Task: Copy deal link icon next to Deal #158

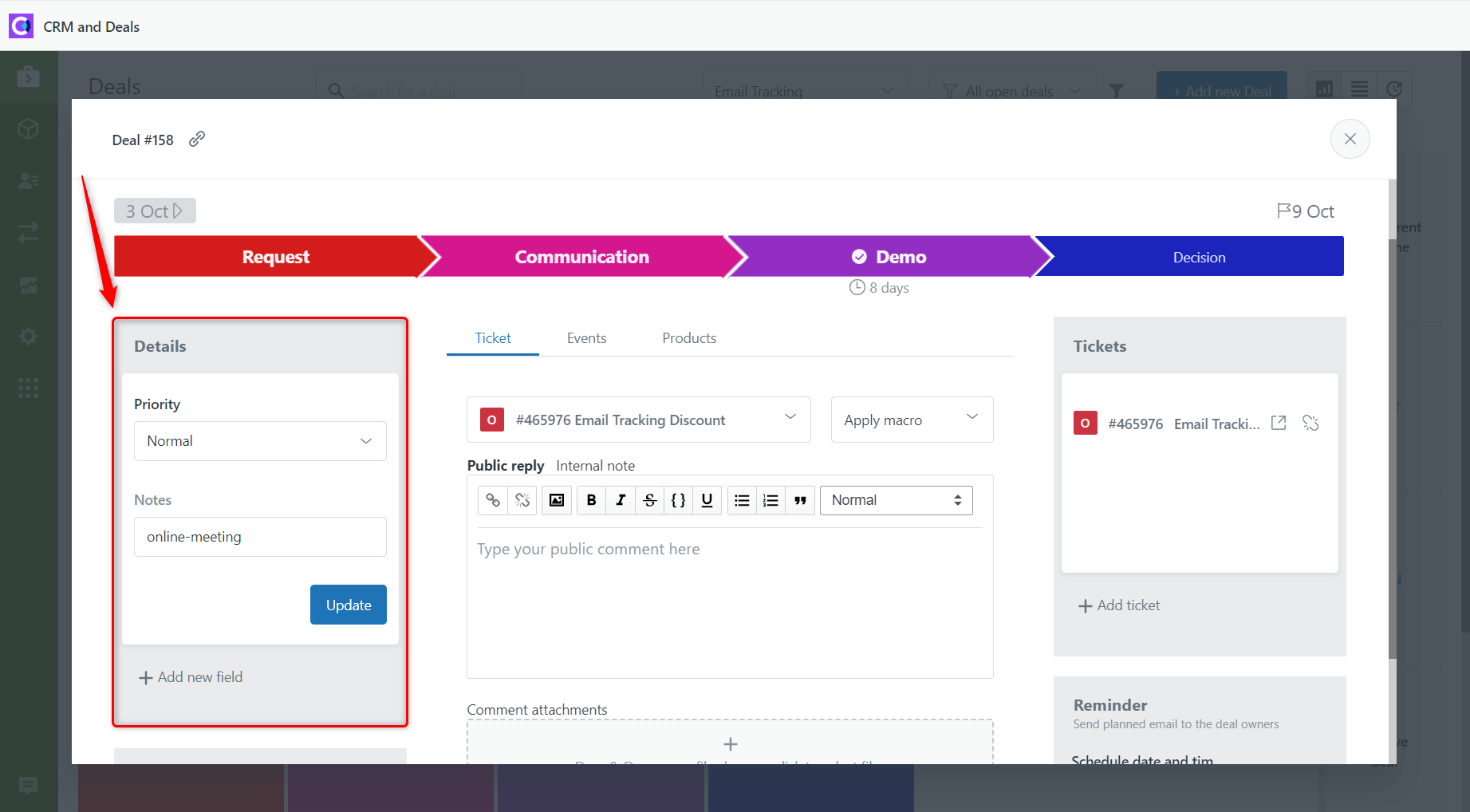Action: click(x=197, y=140)
